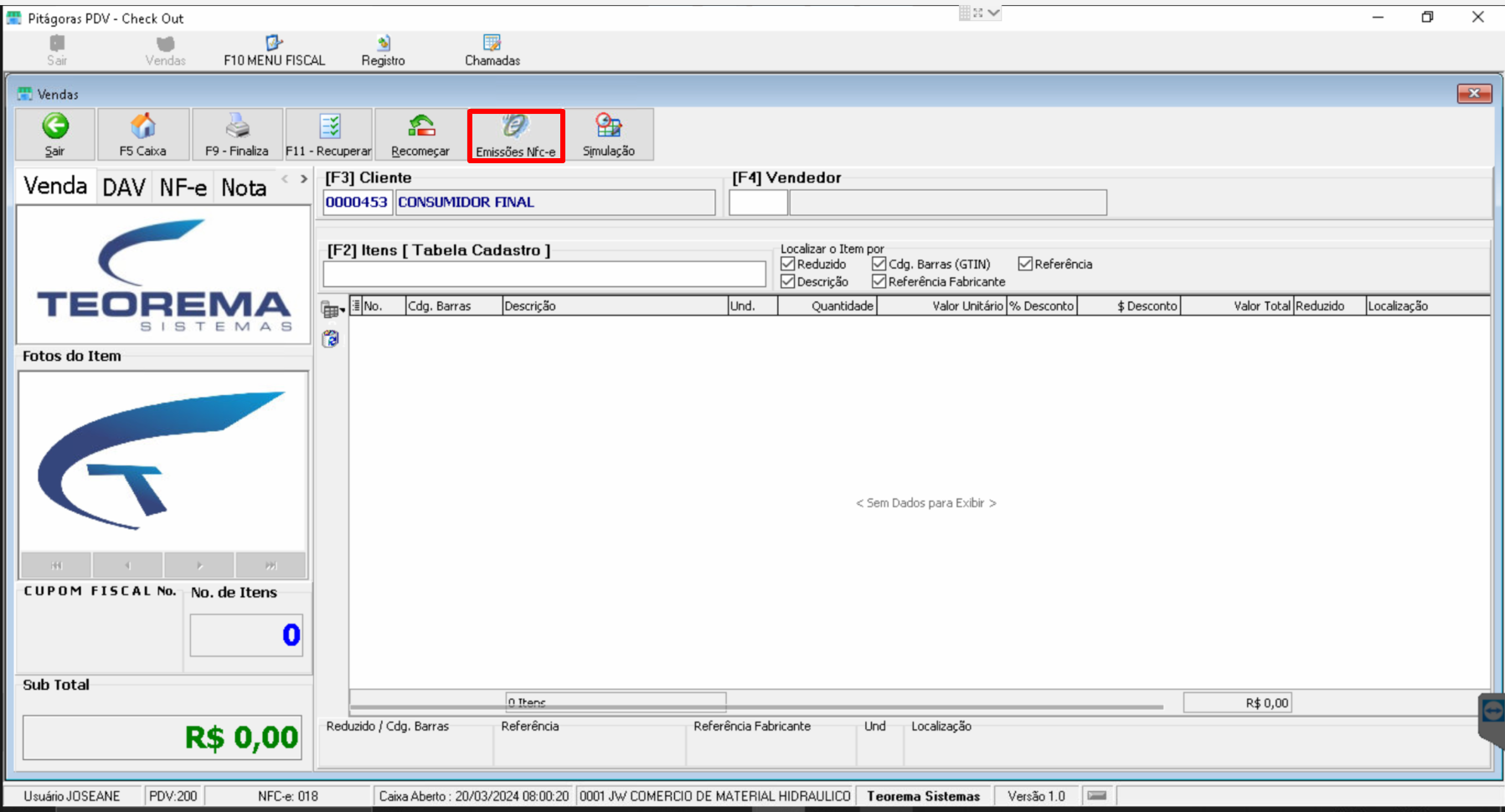1505x812 pixels.
Task: Click the % Desconto column header
Action: click(x=1042, y=306)
